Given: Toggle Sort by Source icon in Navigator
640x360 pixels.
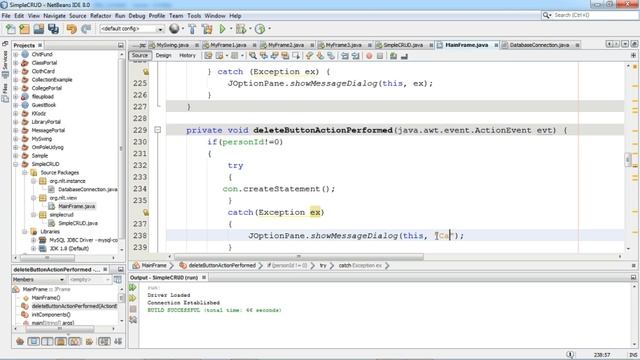Looking at the screenshot, I should pos(118,341).
